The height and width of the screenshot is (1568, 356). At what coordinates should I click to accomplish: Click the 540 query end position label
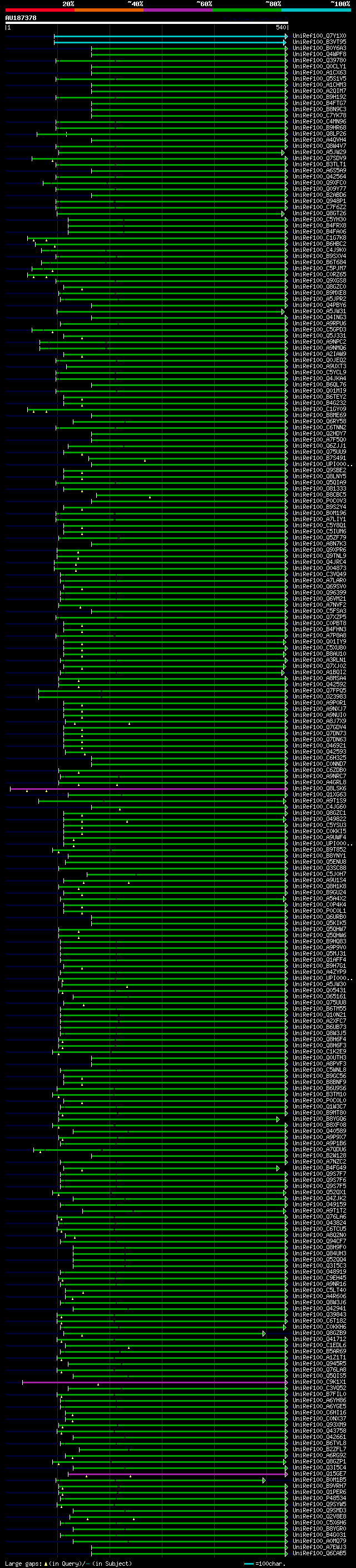pyautogui.click(x=281, y=27)
